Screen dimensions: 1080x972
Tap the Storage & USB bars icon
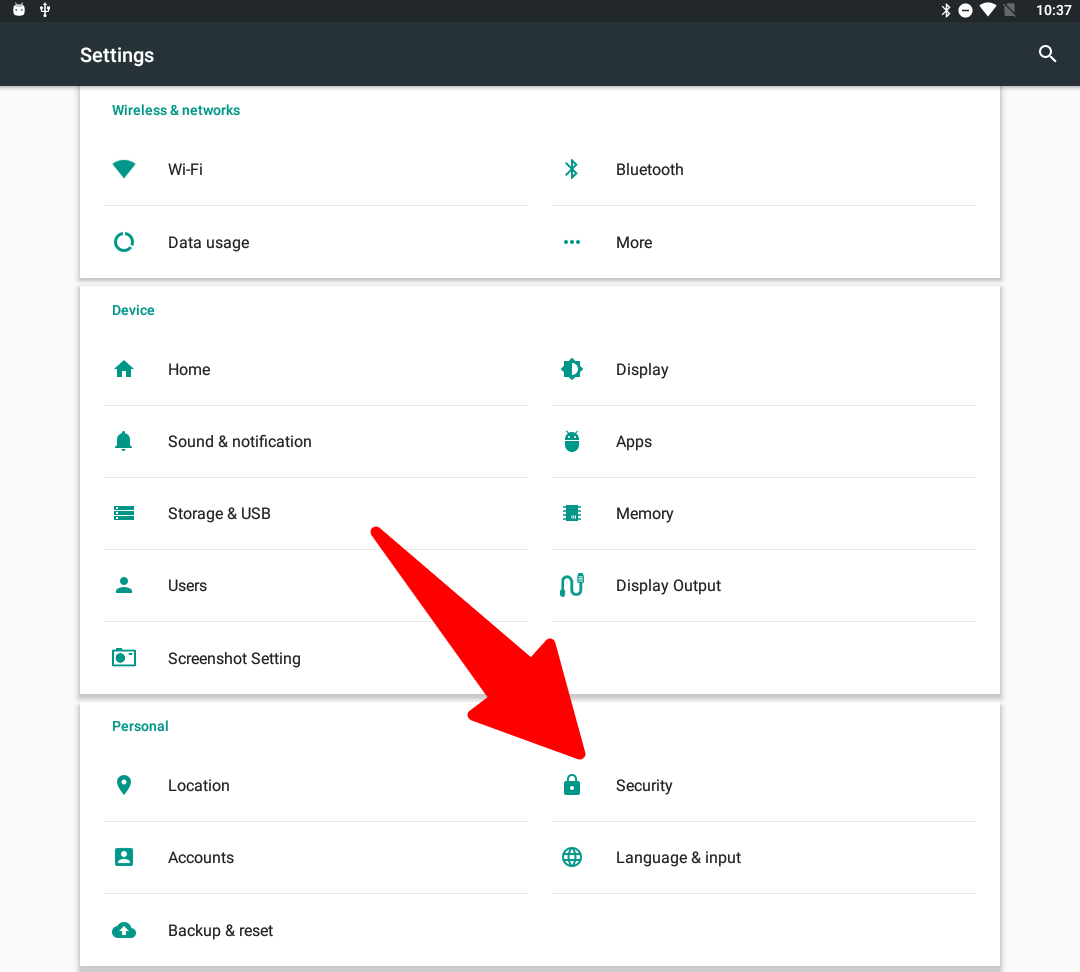coord(124,513)
